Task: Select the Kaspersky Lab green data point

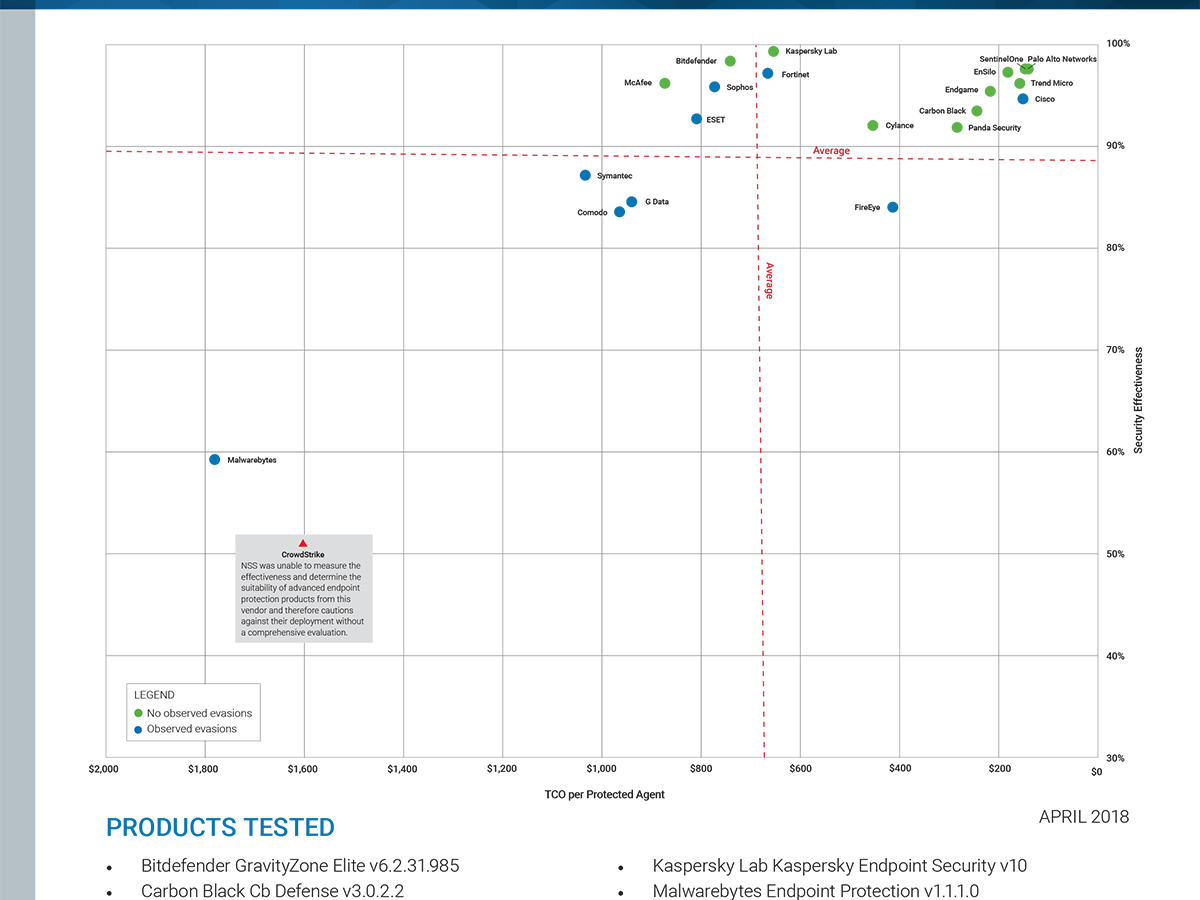Action: [773, 51]
